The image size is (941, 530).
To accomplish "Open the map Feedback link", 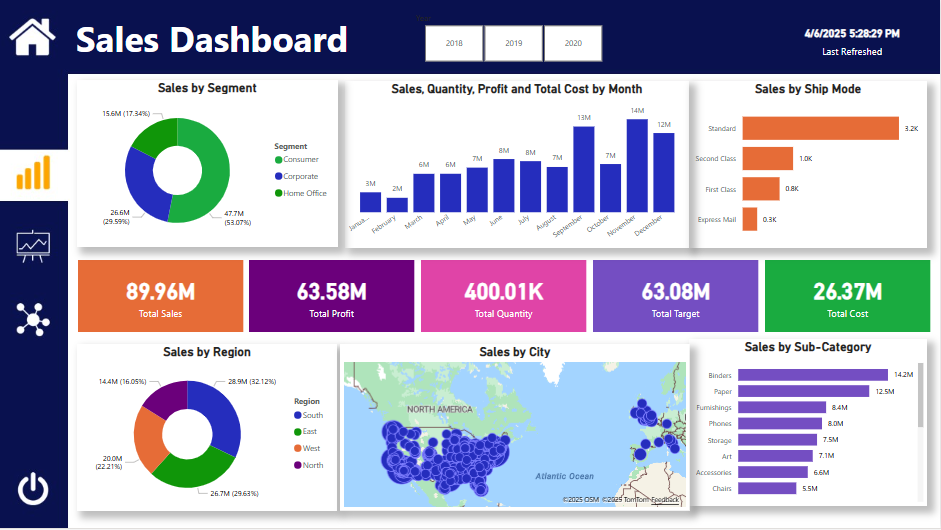I will (x=665, y=499).
